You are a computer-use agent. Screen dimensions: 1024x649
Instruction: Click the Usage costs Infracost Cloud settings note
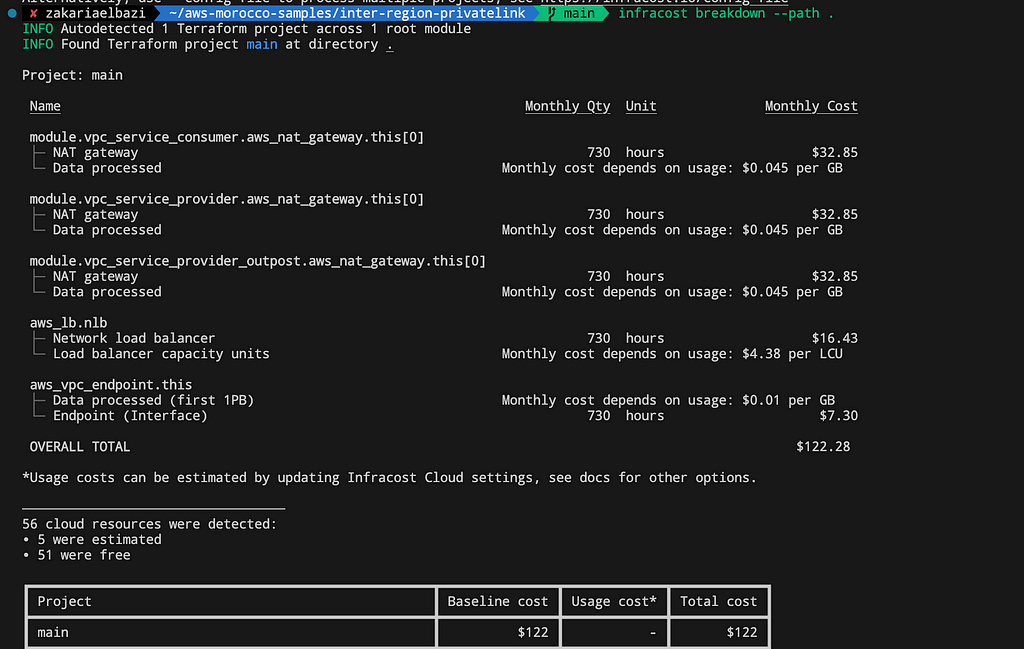pos(389,478)
